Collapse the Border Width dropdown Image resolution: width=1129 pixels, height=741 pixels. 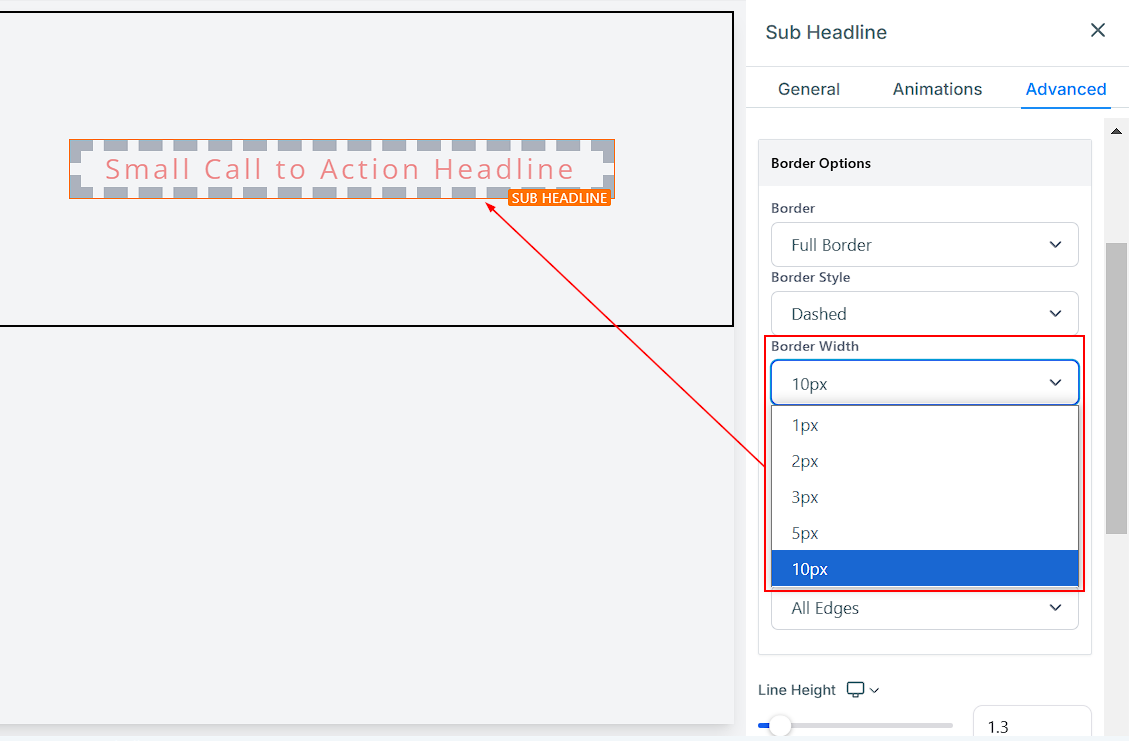point(925,383)
